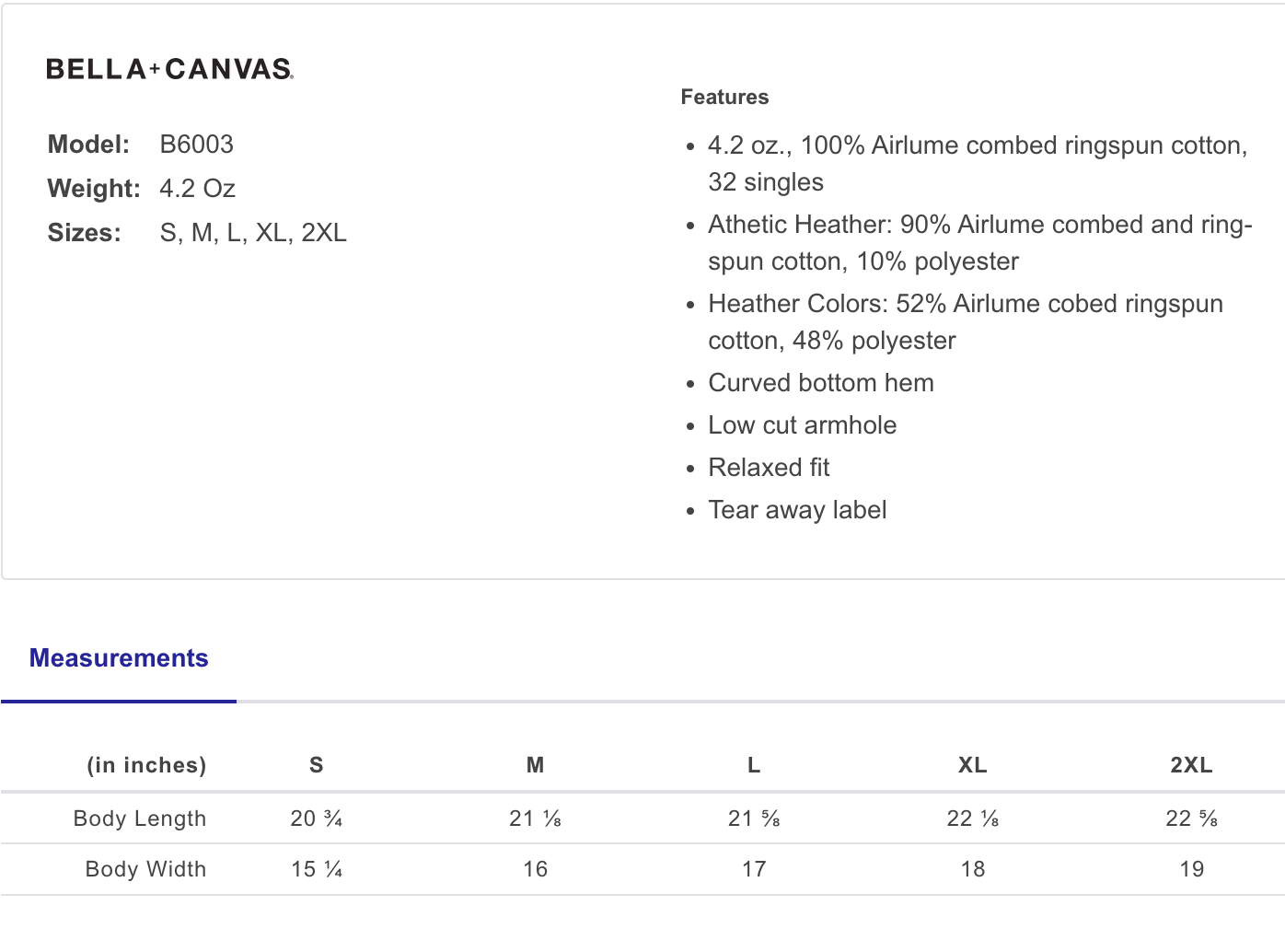Screen dimensions: 1285x952
Task: Select the model number B6003
Action: coord(196,145)
